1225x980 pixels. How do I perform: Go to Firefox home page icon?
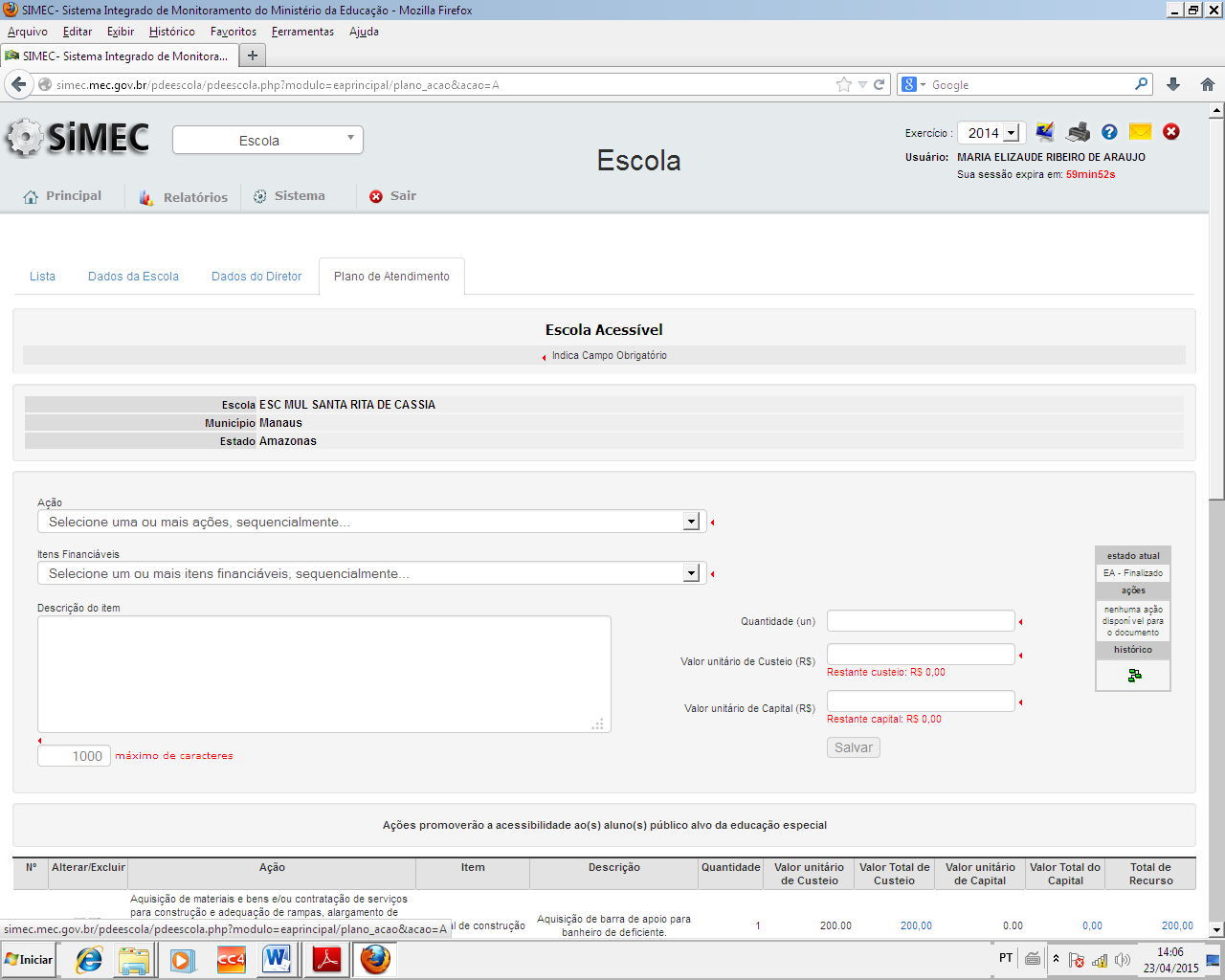(x=1208, y=84)
